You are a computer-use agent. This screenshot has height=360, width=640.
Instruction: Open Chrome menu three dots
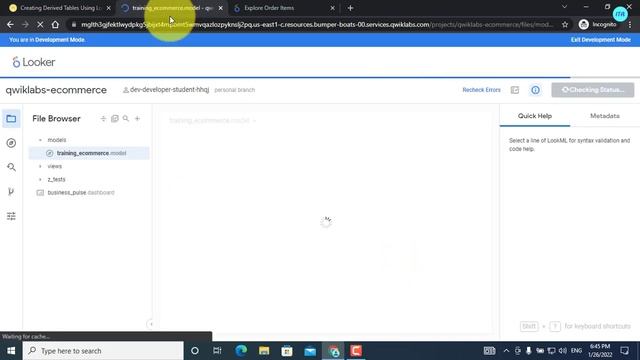point(630,24)
